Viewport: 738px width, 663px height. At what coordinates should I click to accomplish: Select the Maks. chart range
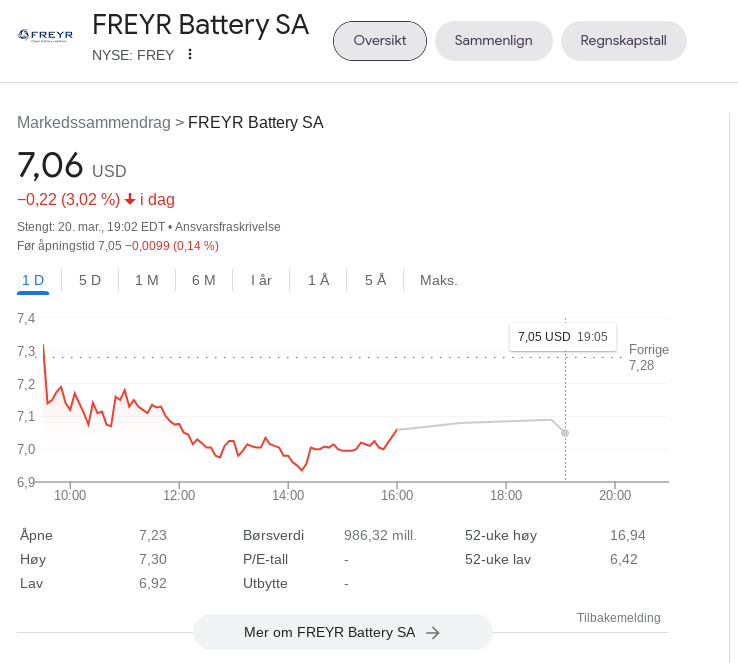[x=439, y=280]
